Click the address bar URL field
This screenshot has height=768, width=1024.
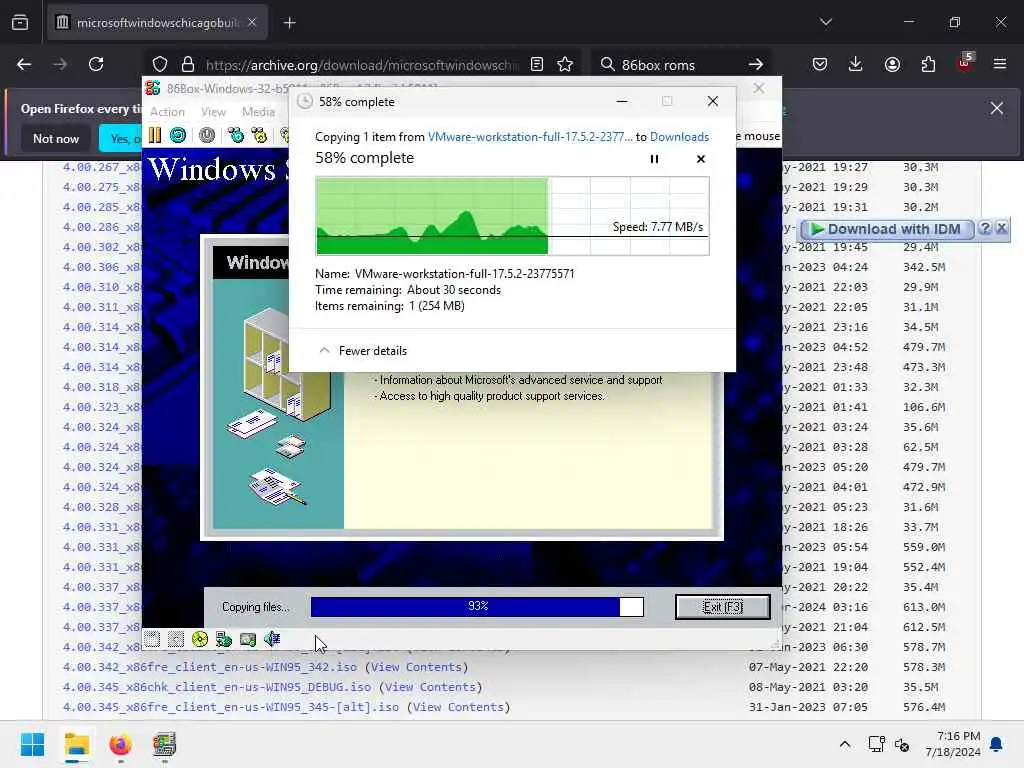(x=362, y=65)
